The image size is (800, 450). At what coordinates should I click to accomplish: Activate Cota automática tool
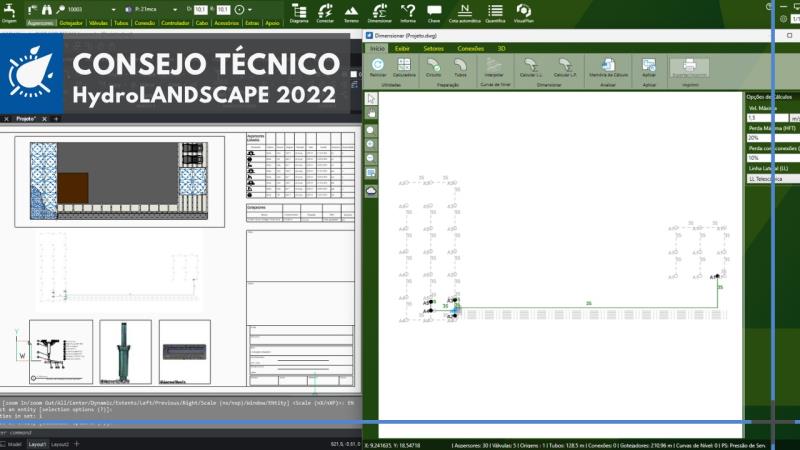[464, 13]
